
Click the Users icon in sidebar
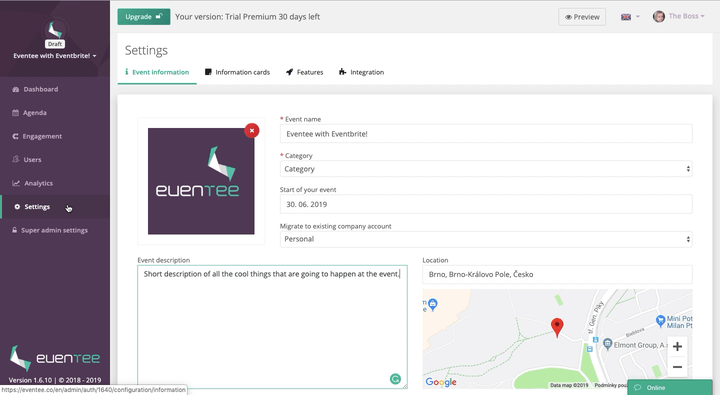click(16, 159)
